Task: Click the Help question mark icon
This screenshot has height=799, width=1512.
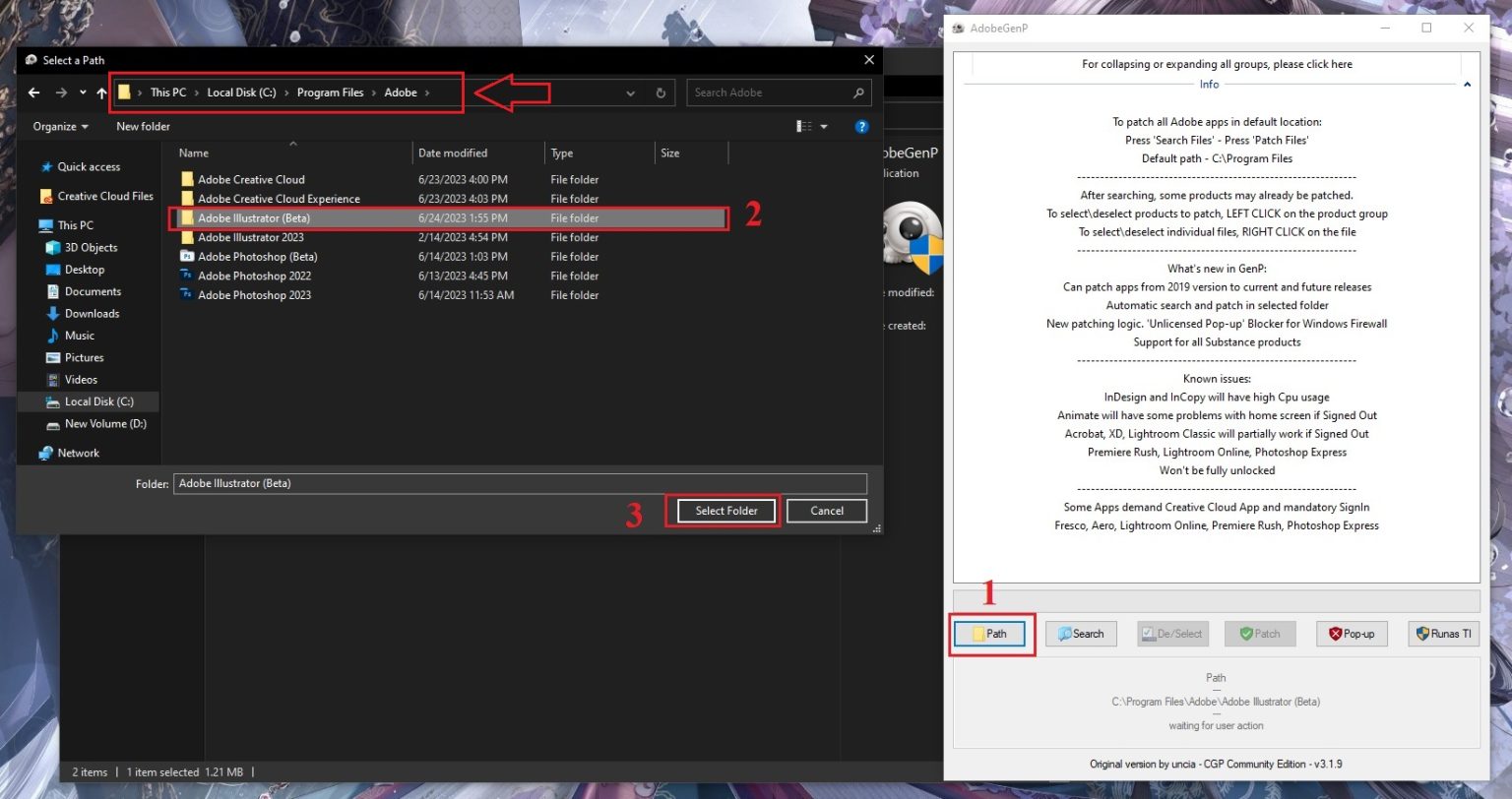Action: [x=861, y=126]
